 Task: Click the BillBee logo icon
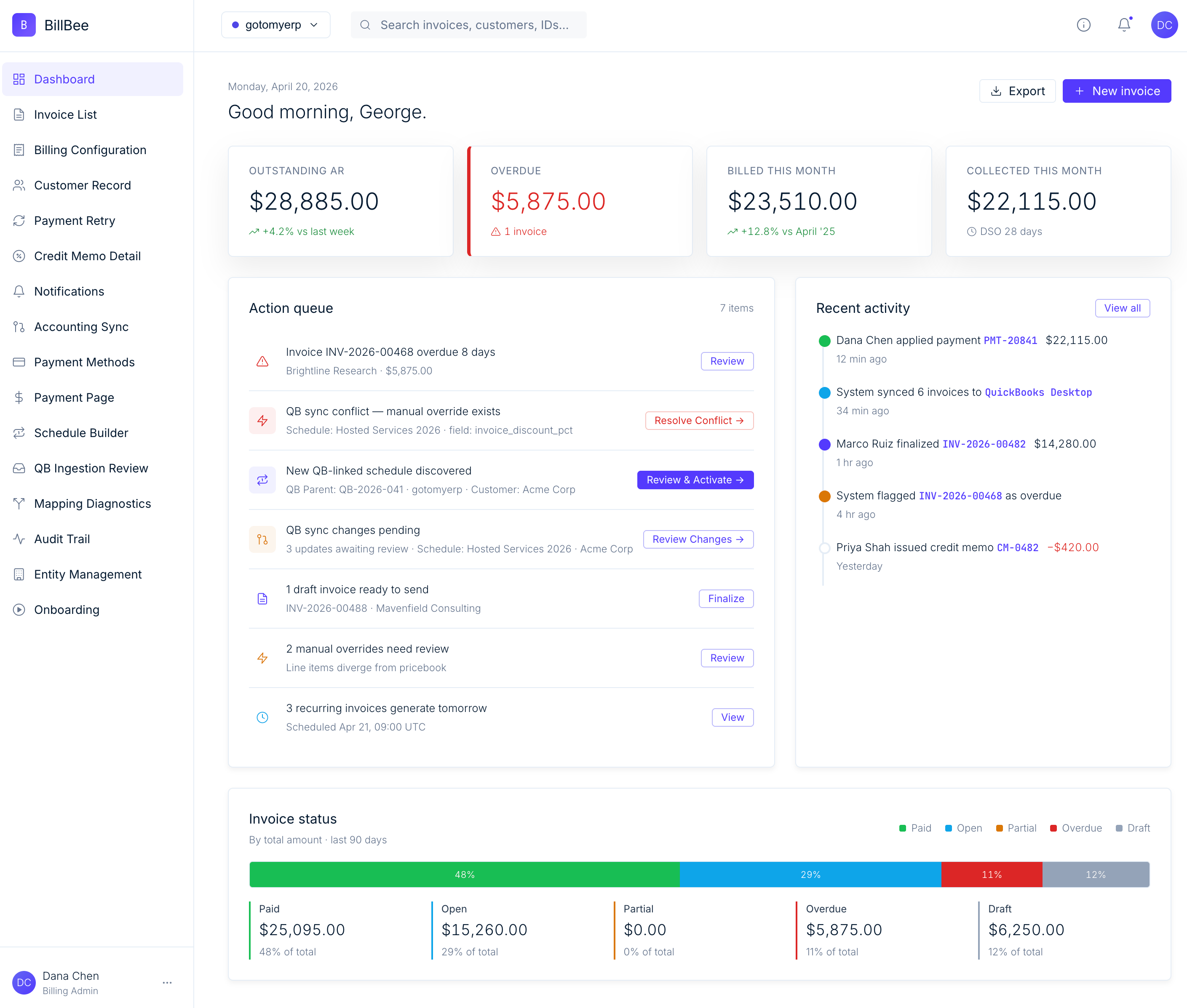click(24, 25)
